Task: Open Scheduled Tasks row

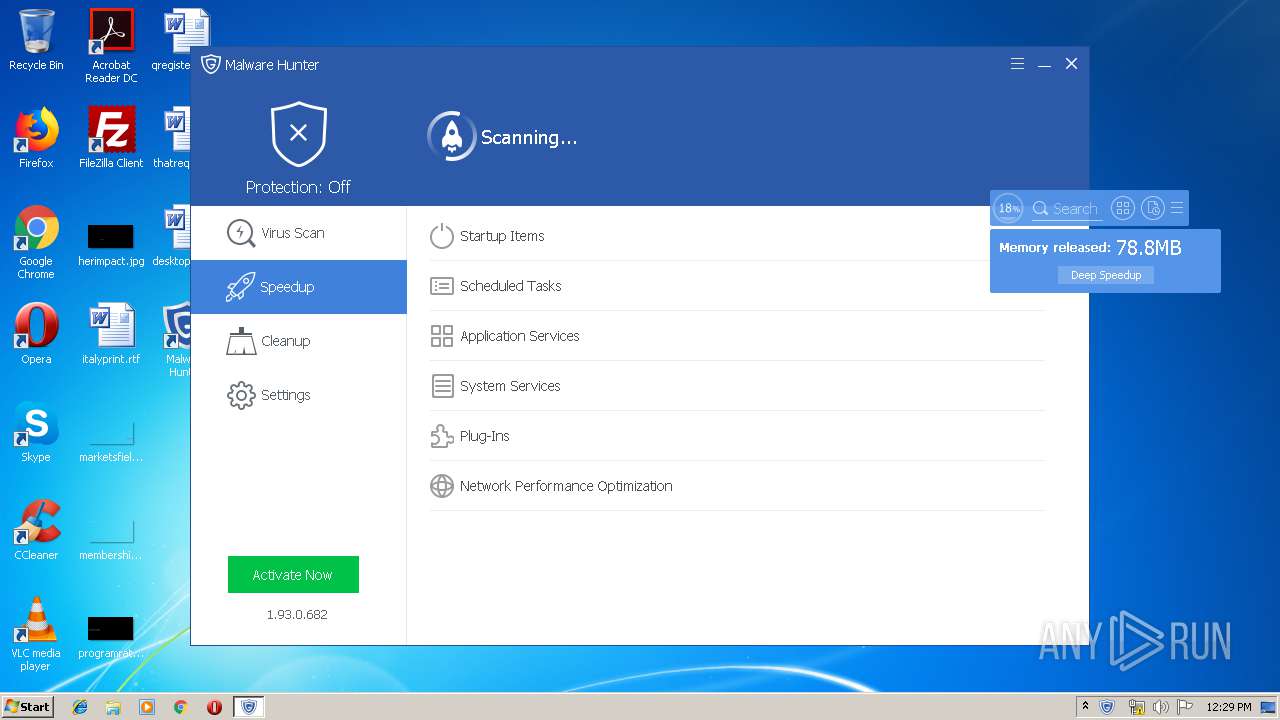Action: click(737, 286)
